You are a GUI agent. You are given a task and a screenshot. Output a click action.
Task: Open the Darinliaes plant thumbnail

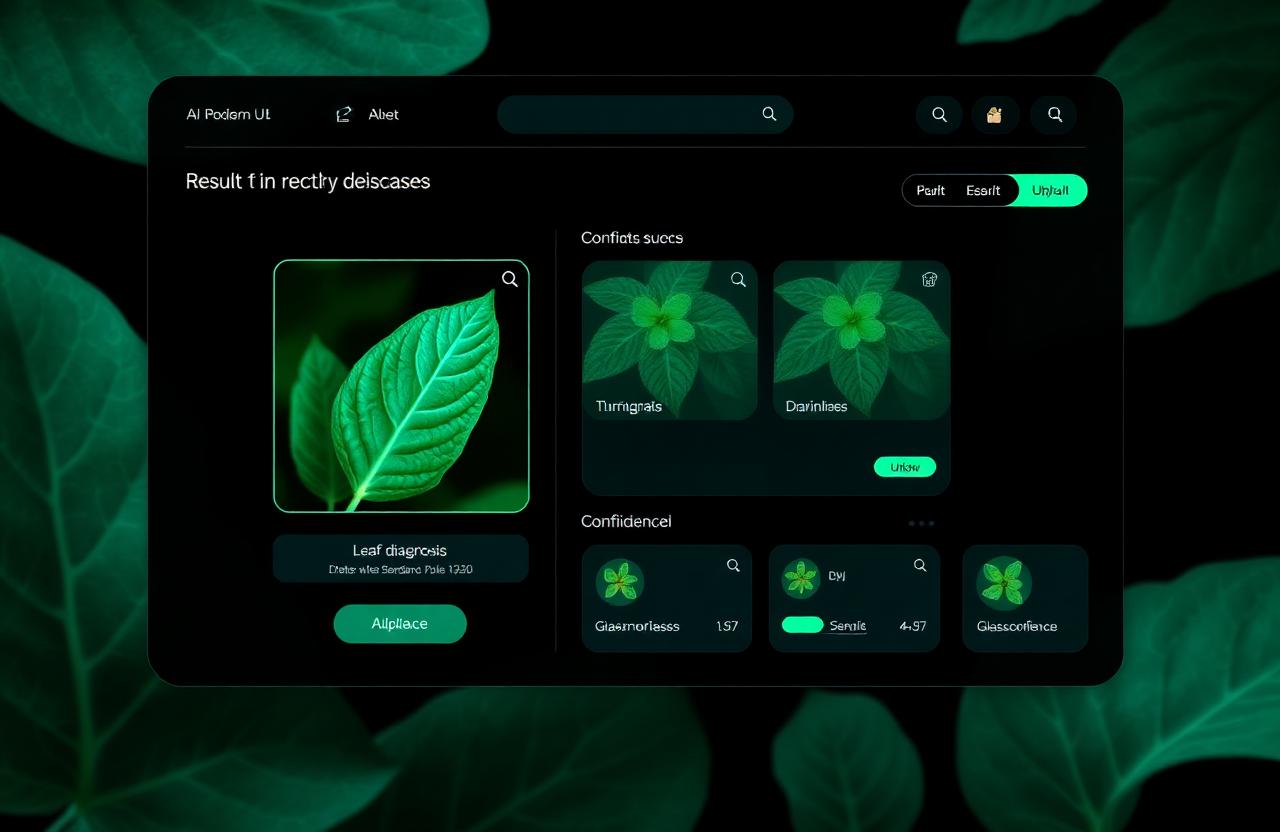[861, 340]
